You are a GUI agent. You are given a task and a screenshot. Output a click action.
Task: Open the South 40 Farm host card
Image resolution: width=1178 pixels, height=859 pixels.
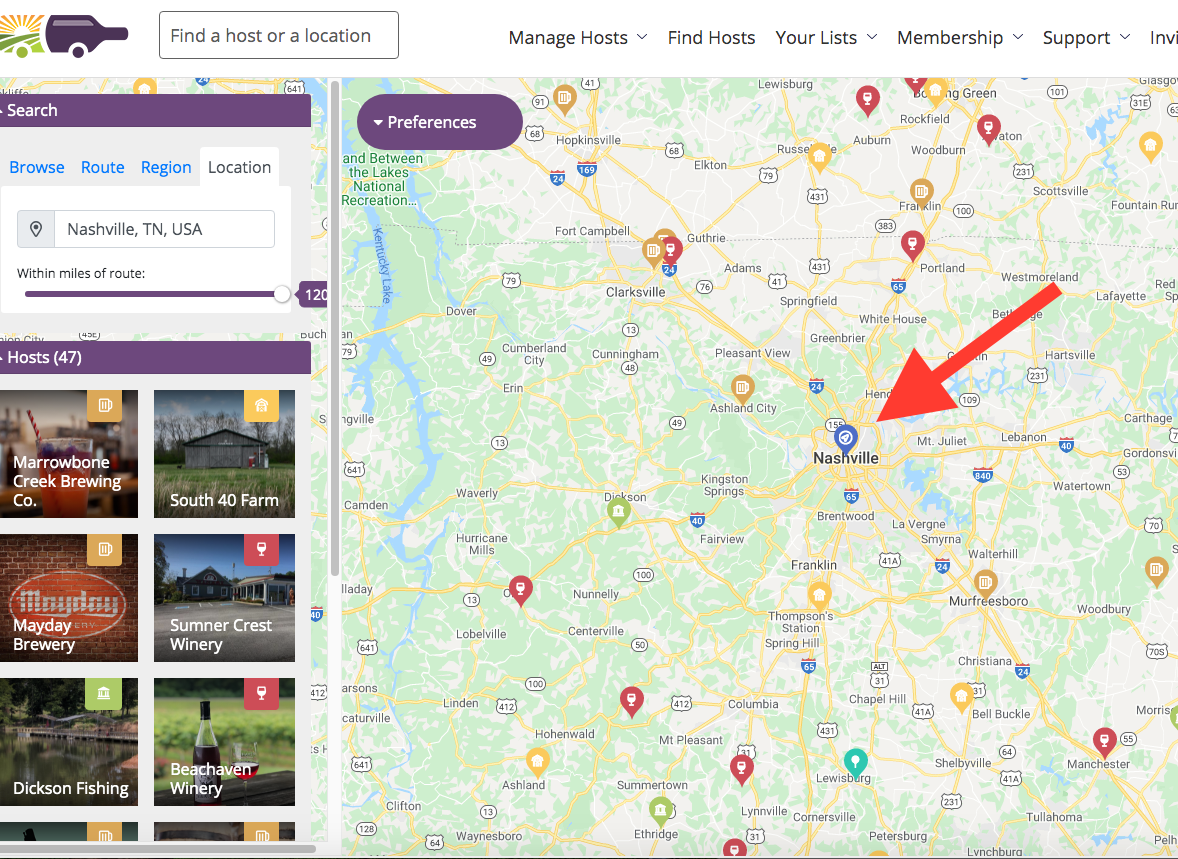tap(225, 454)
